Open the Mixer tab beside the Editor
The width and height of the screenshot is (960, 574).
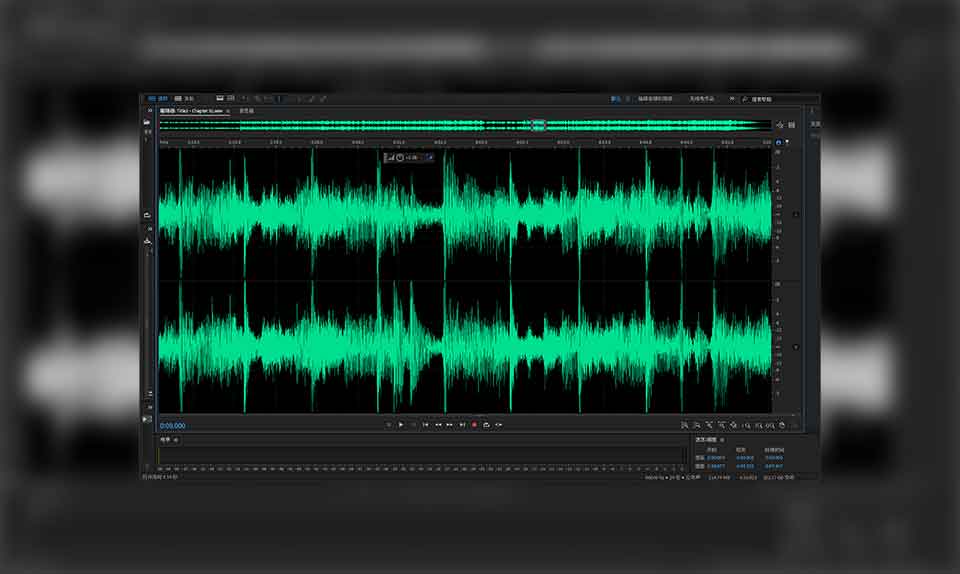[246, 111]
